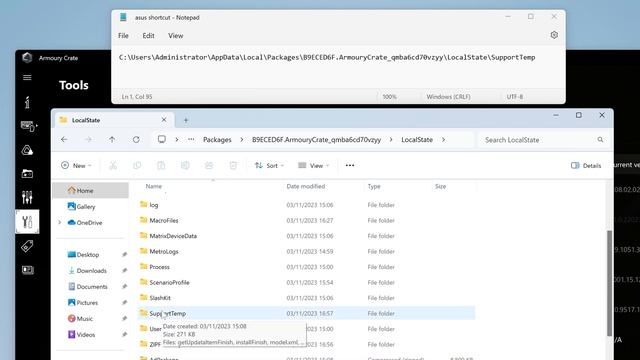The height and width of the screenshot is (360, 640).
Task: Go forward in File Explorer
Action: 88,140
